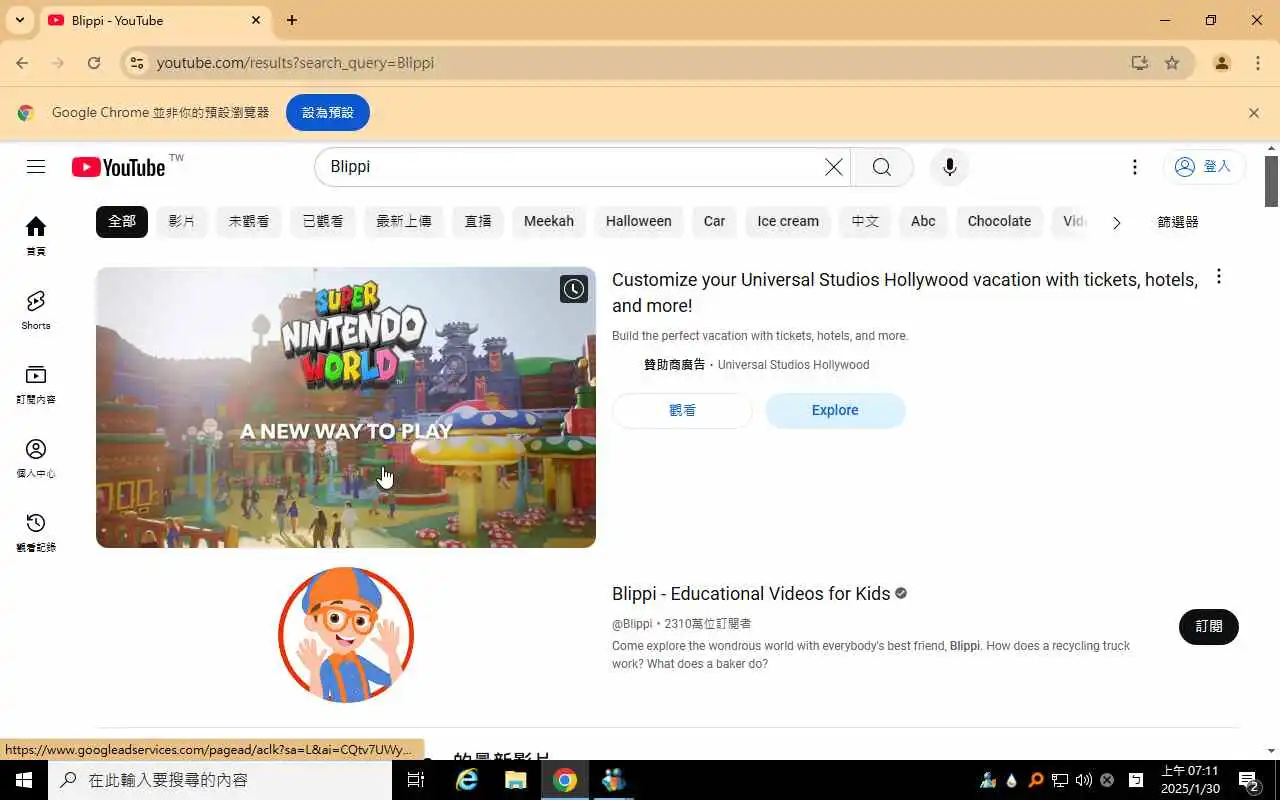
Task: Add ad video to Watch Later clock icon
Action: coord(574,290)
